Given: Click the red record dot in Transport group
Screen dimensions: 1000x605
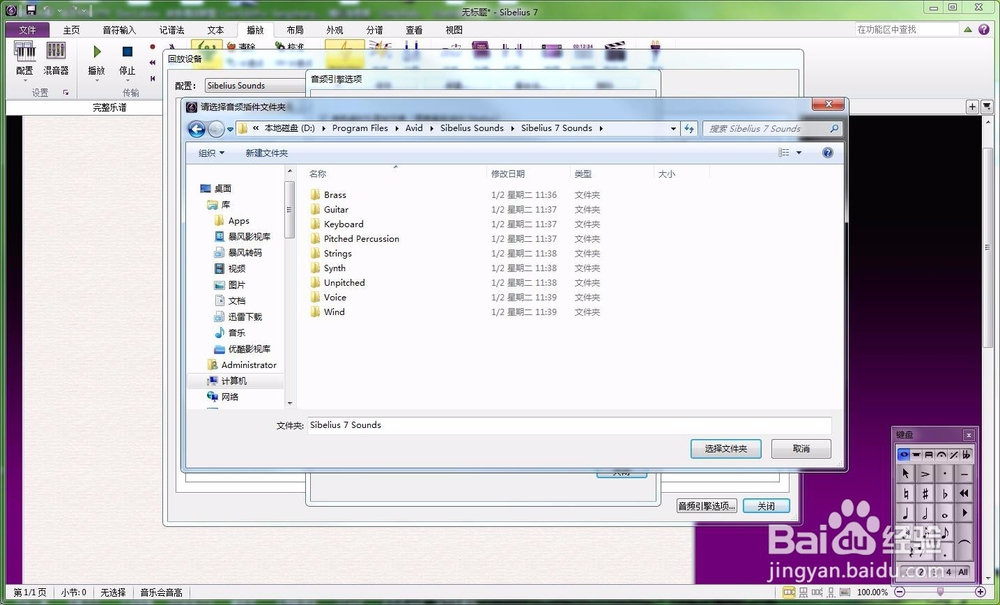Looking at the screenshot, I should point(152,47).
